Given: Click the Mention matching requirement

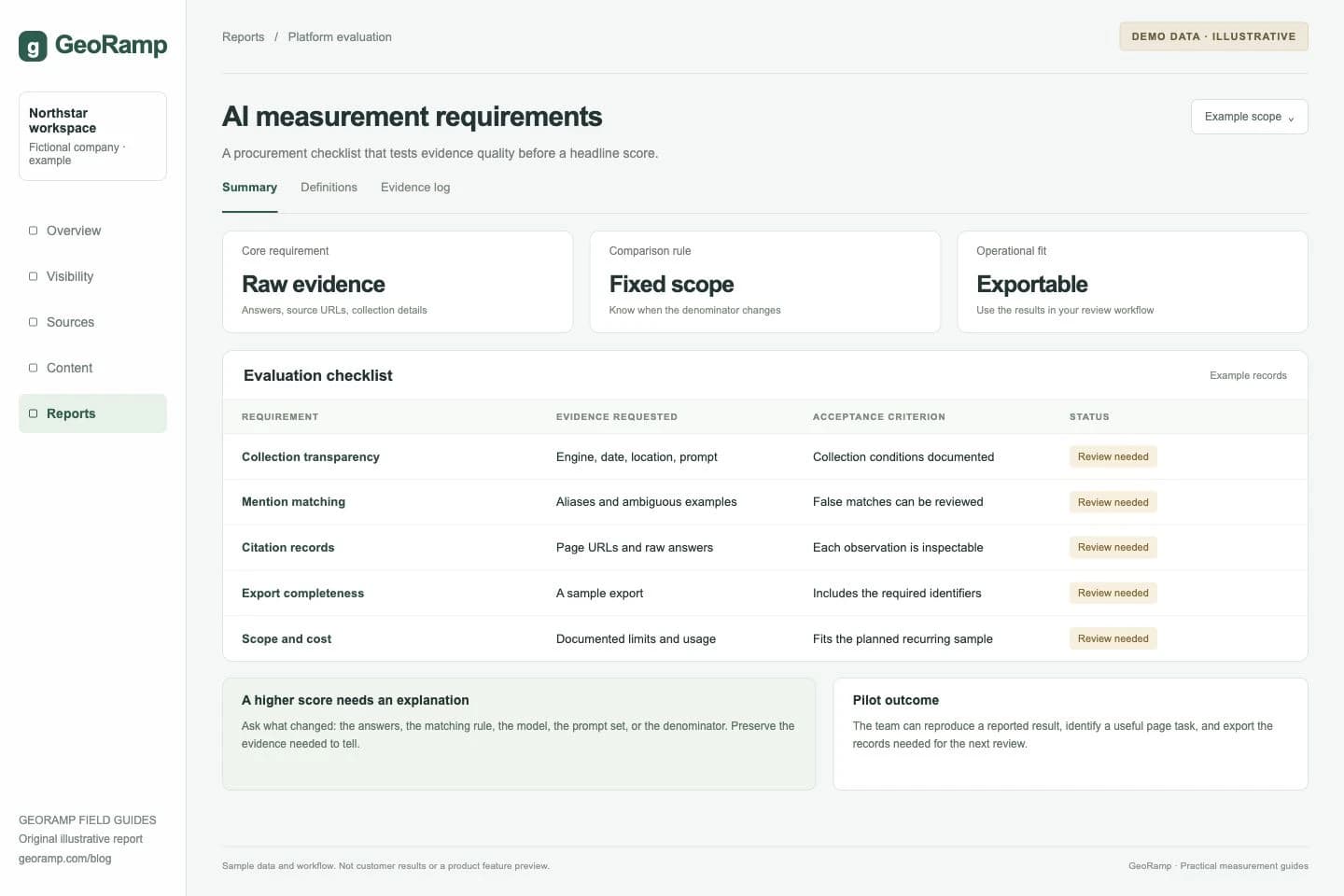Looking at the screenshot, I should 293,502.
